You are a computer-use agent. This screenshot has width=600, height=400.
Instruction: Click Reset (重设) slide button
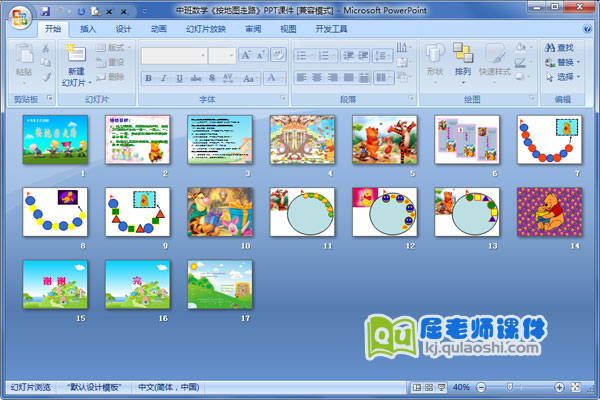[x=110, y=62]
